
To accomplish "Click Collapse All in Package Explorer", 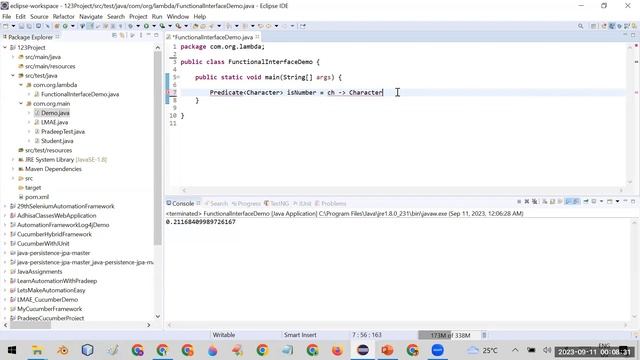I will point(114,36).
